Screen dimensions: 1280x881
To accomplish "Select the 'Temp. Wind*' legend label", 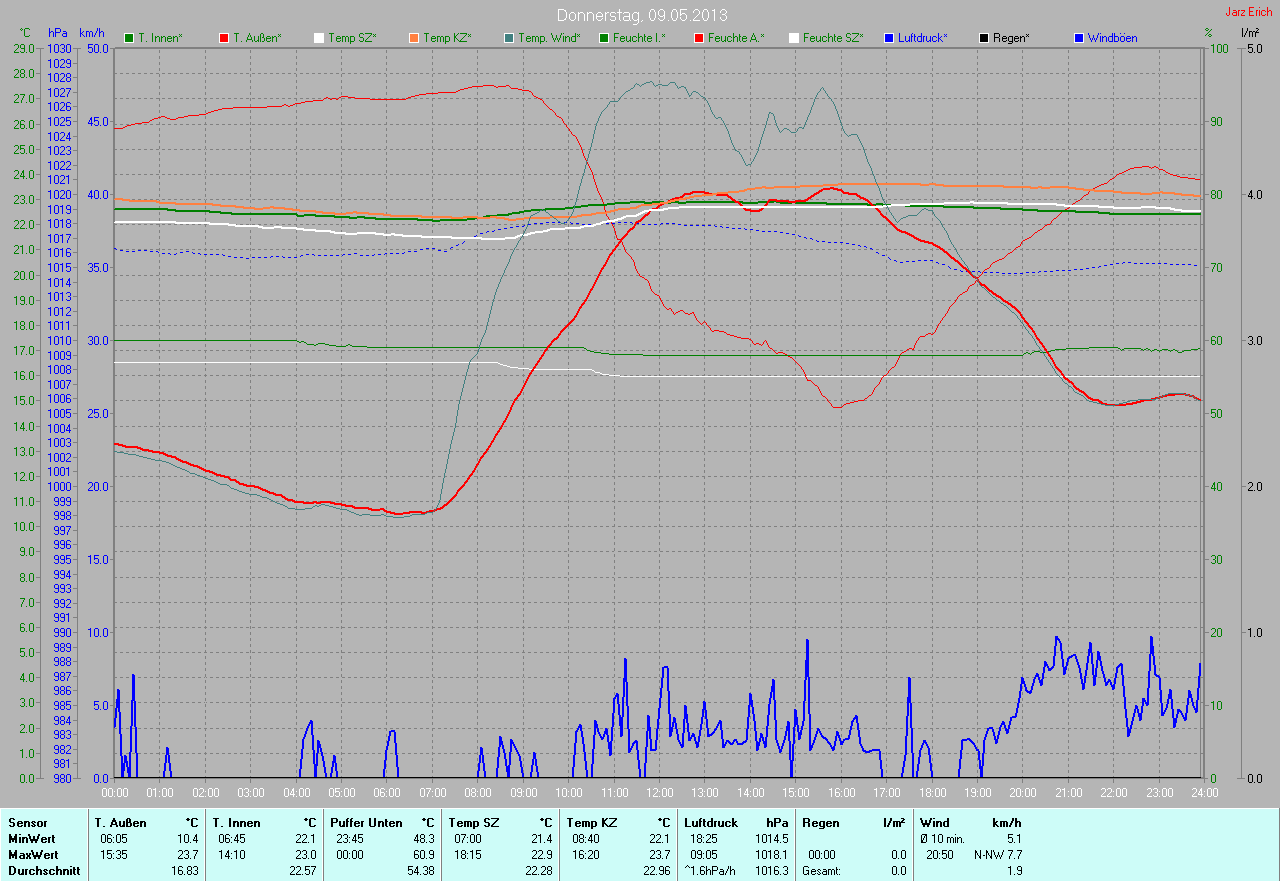I will coord(549,38).
